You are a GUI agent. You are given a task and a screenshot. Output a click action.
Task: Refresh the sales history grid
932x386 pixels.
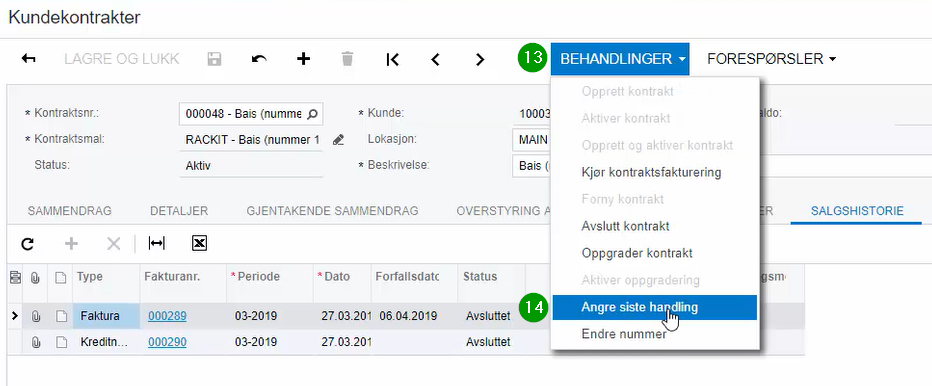(27, 243)
